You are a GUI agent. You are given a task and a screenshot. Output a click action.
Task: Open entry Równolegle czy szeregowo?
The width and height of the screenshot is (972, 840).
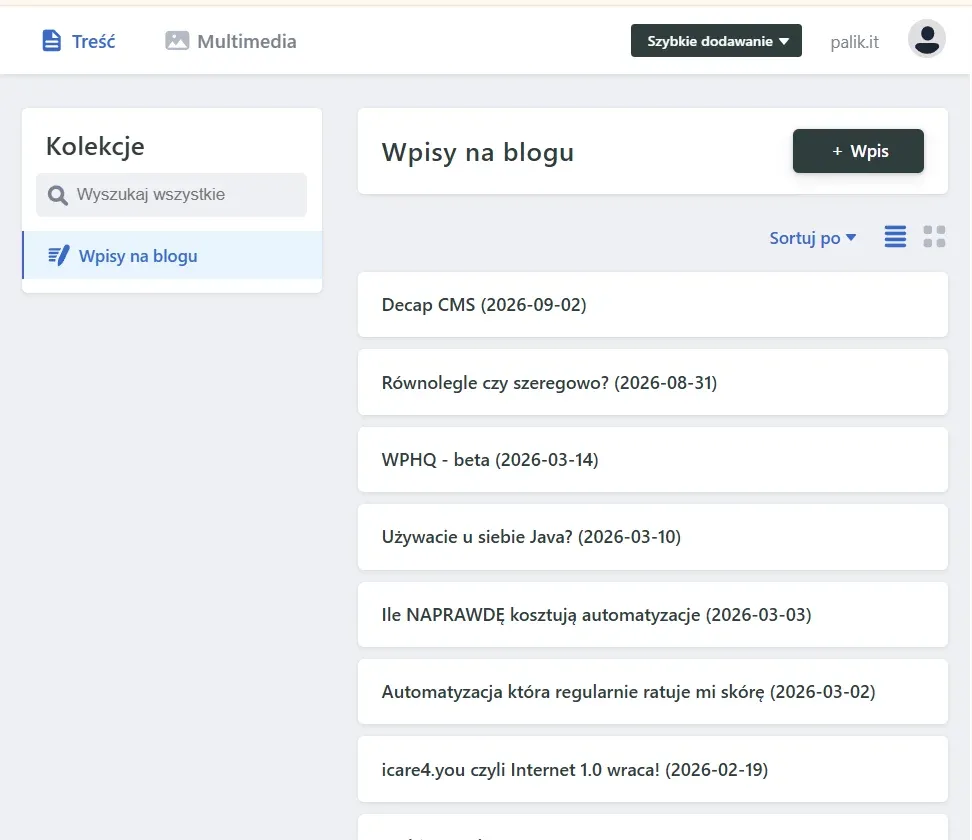click(x=653, y=382)
